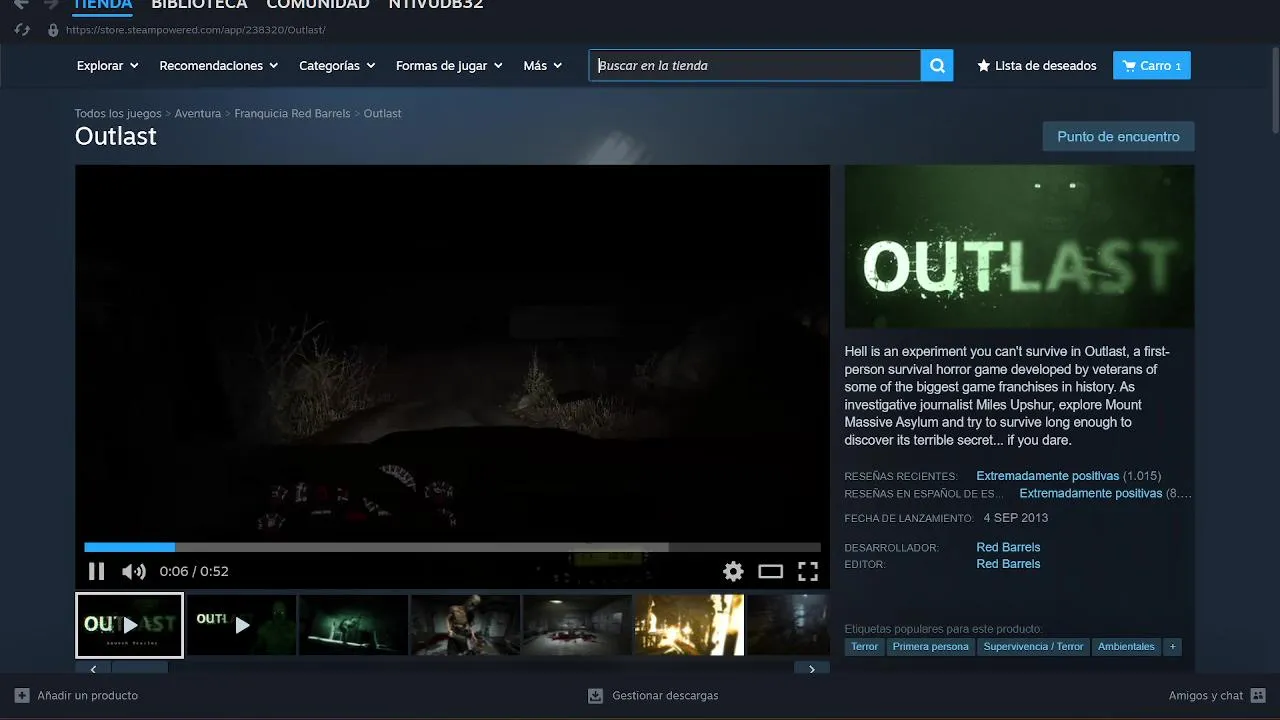Open Lista de deseados wishlist
Image resolution: width=1280 pixels, height=720 pixels.
click(x=1037, y=66)
